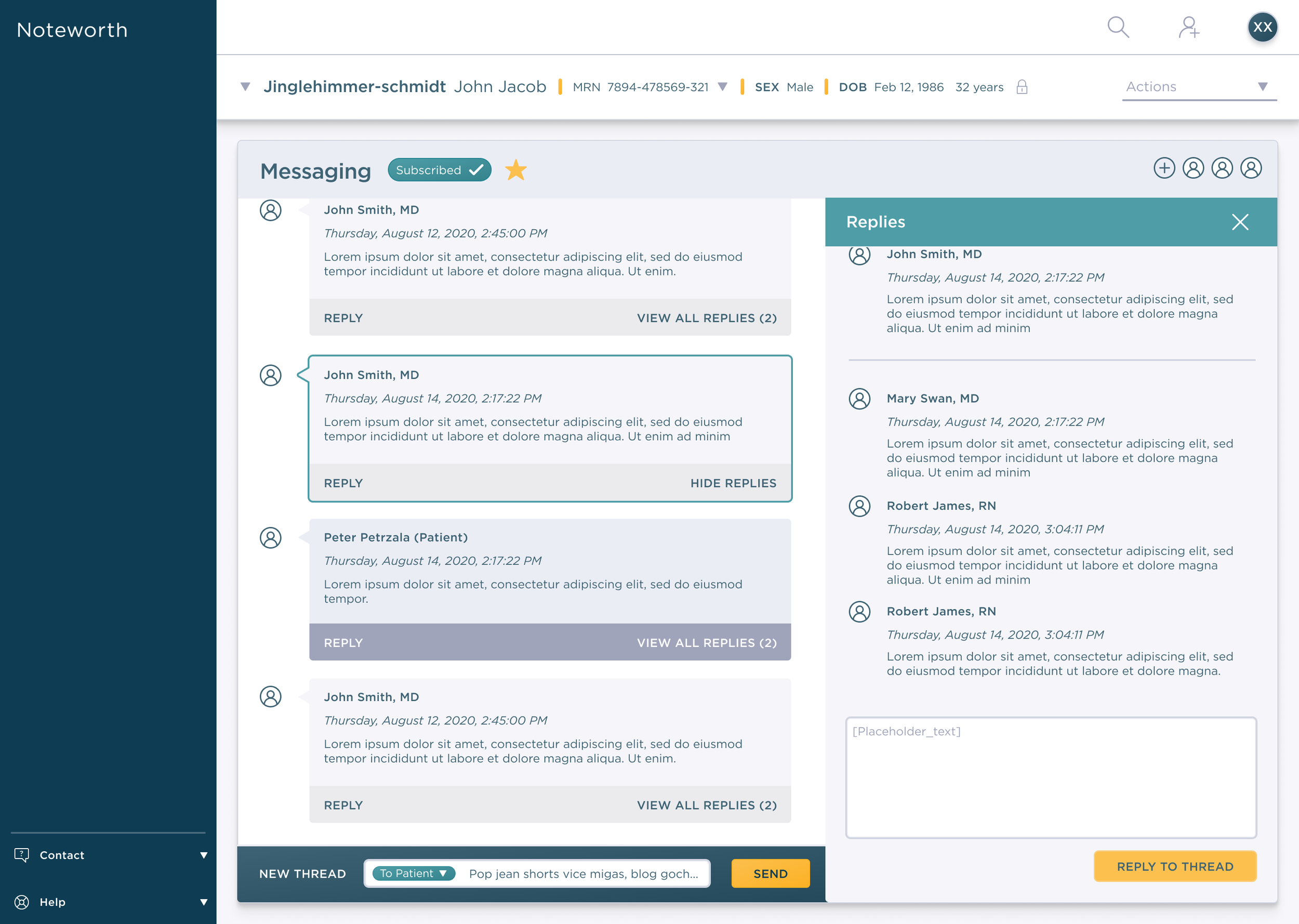
Task: Click the lock icon next to 32 years
Action: [1022, 87]
